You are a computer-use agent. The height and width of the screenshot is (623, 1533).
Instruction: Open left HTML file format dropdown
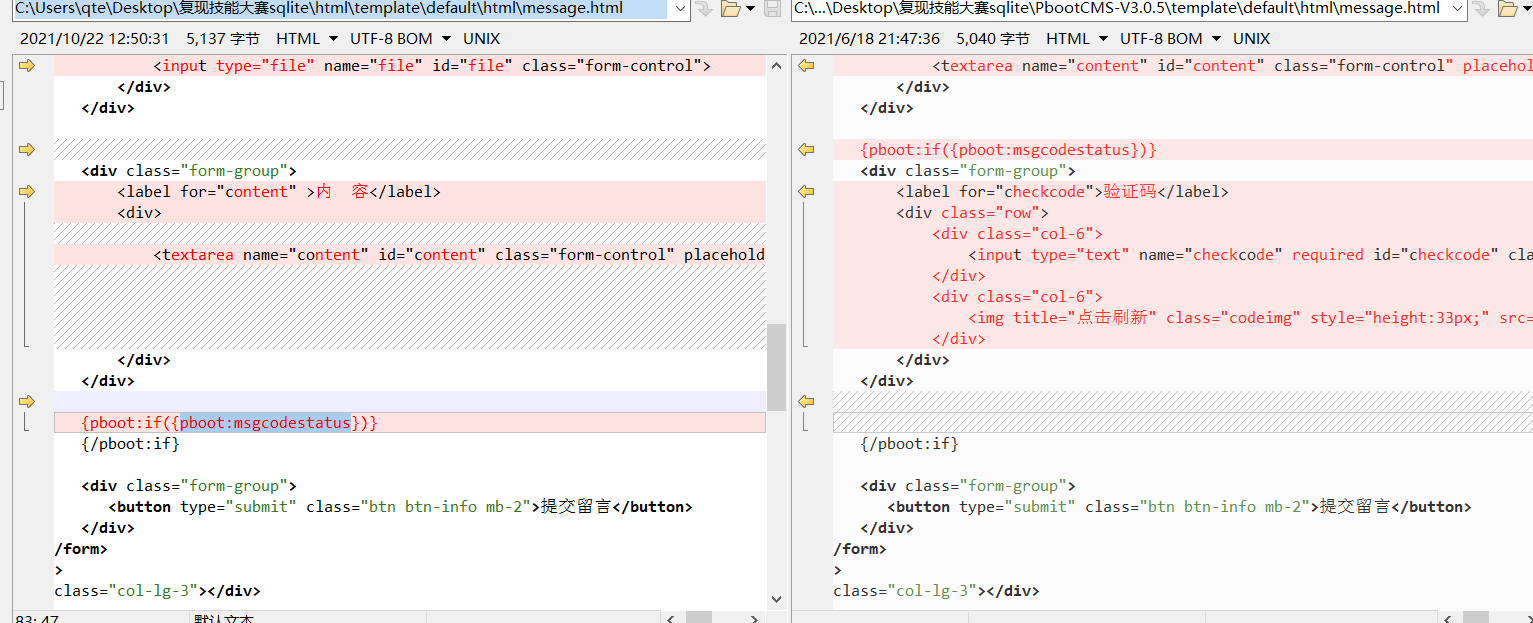307,39
